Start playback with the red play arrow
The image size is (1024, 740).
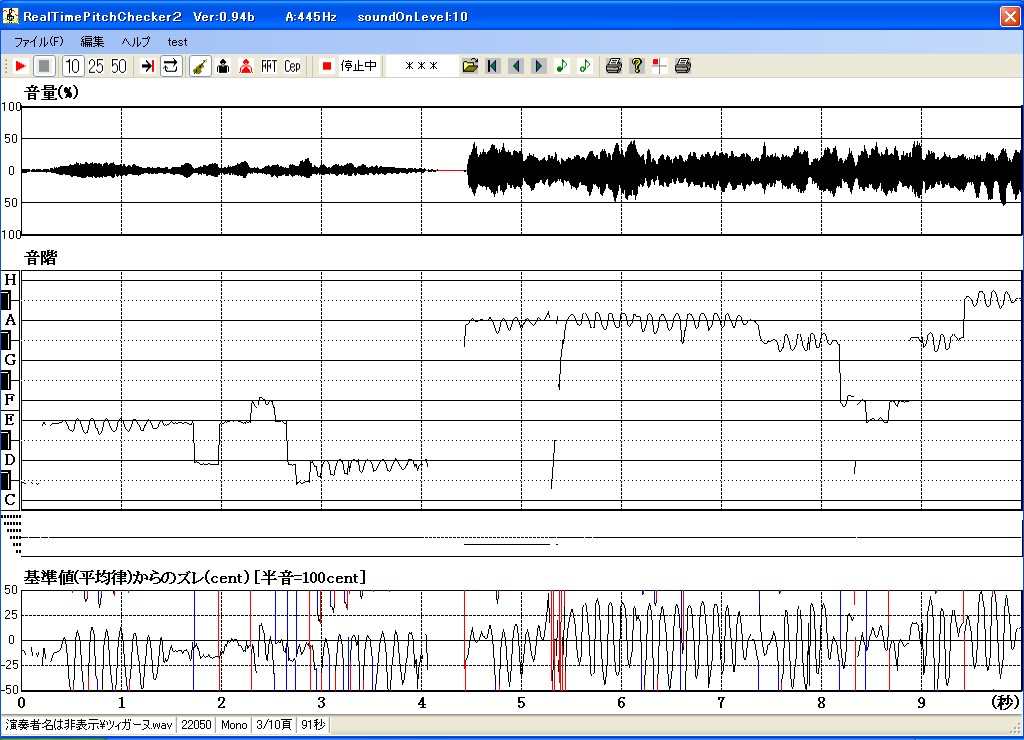[20, 66]
